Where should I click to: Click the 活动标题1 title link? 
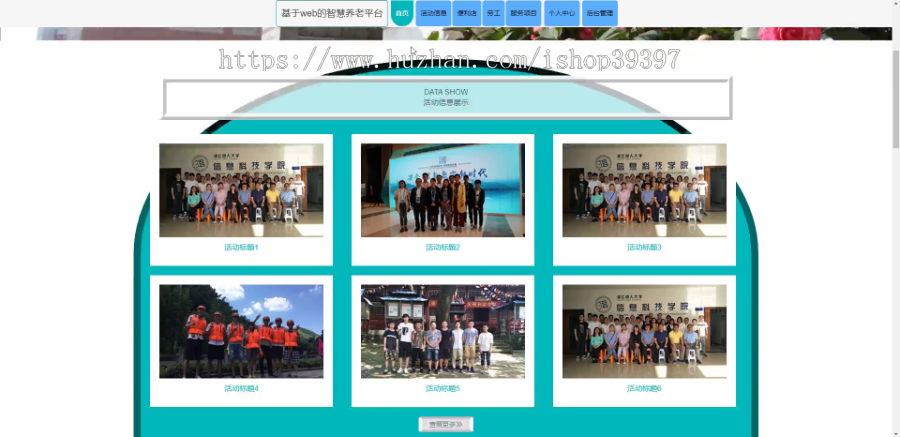241,247
